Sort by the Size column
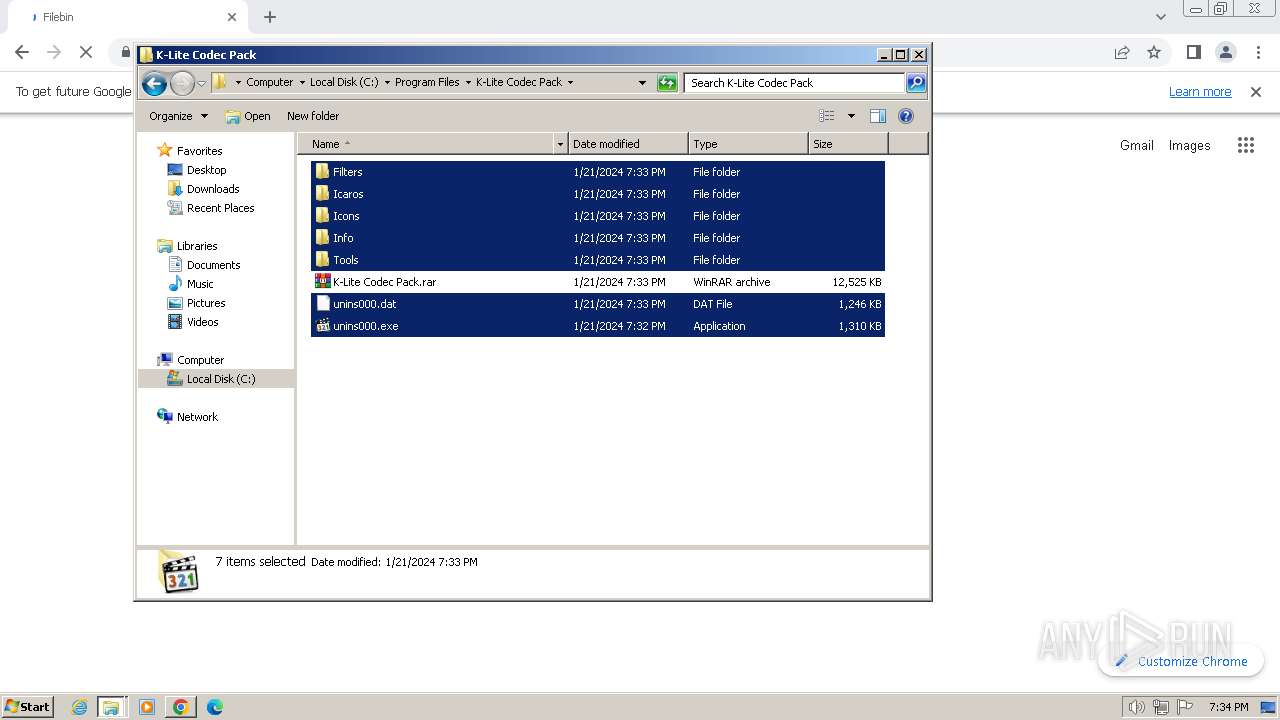Screen dimensions: 1280x720 coord(848,144)
